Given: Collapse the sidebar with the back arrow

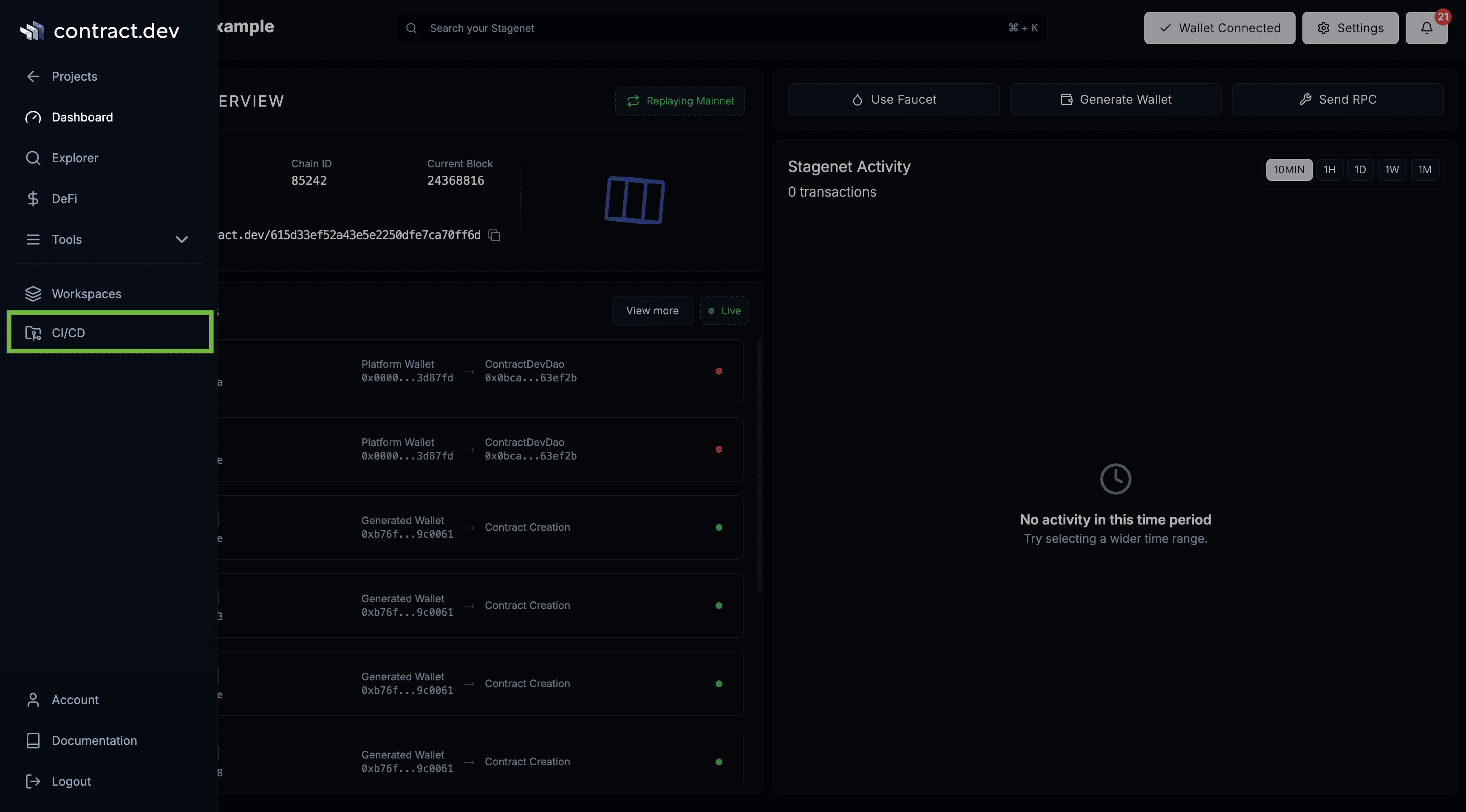Looking at the screenshot, I should pyautogui.click(x=32, y=76).
